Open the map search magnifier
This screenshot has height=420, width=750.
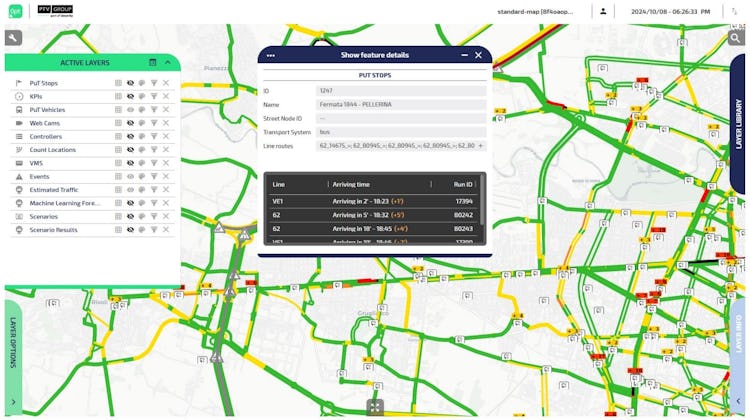pos(736,38)
